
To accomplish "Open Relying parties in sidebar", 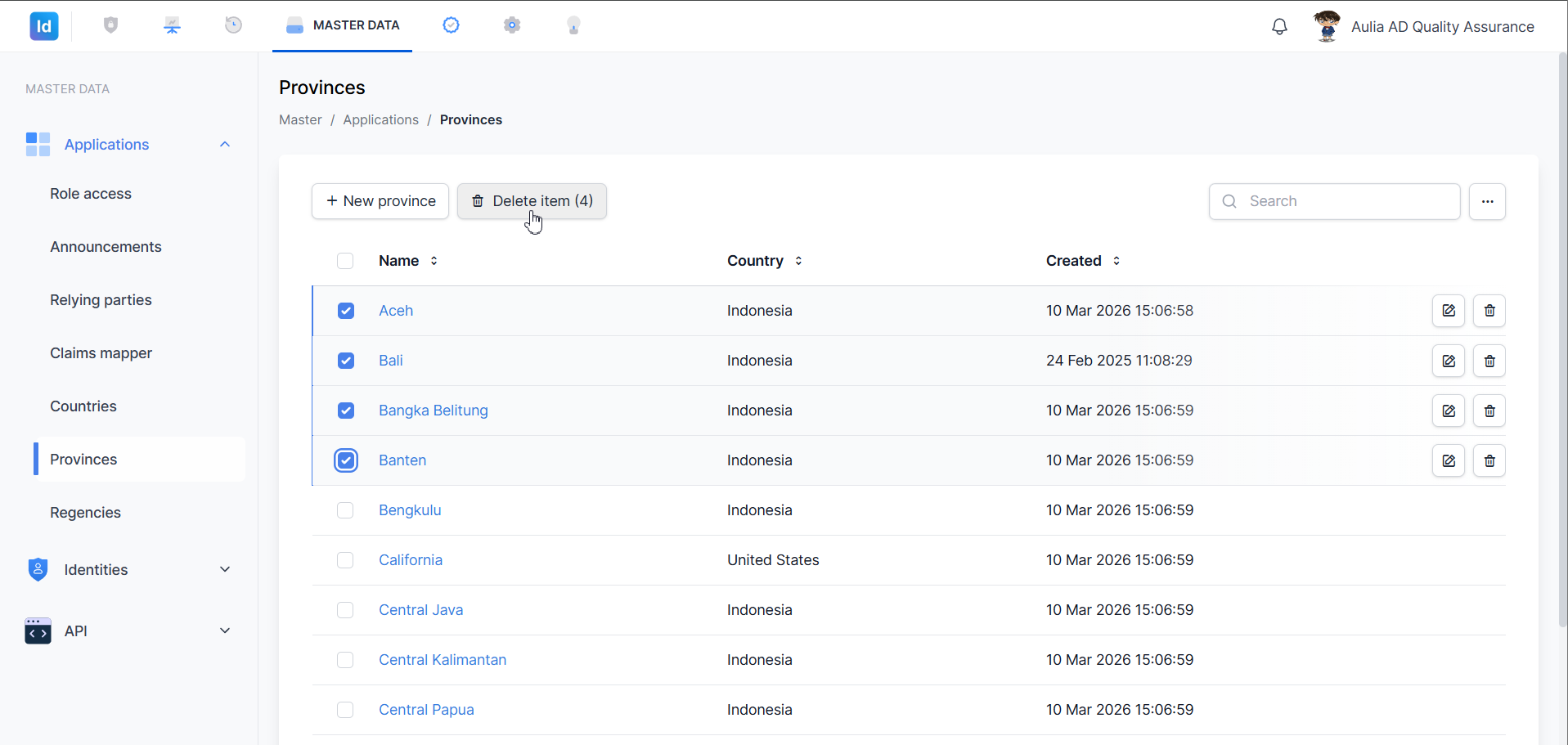I will coord(101,300).
